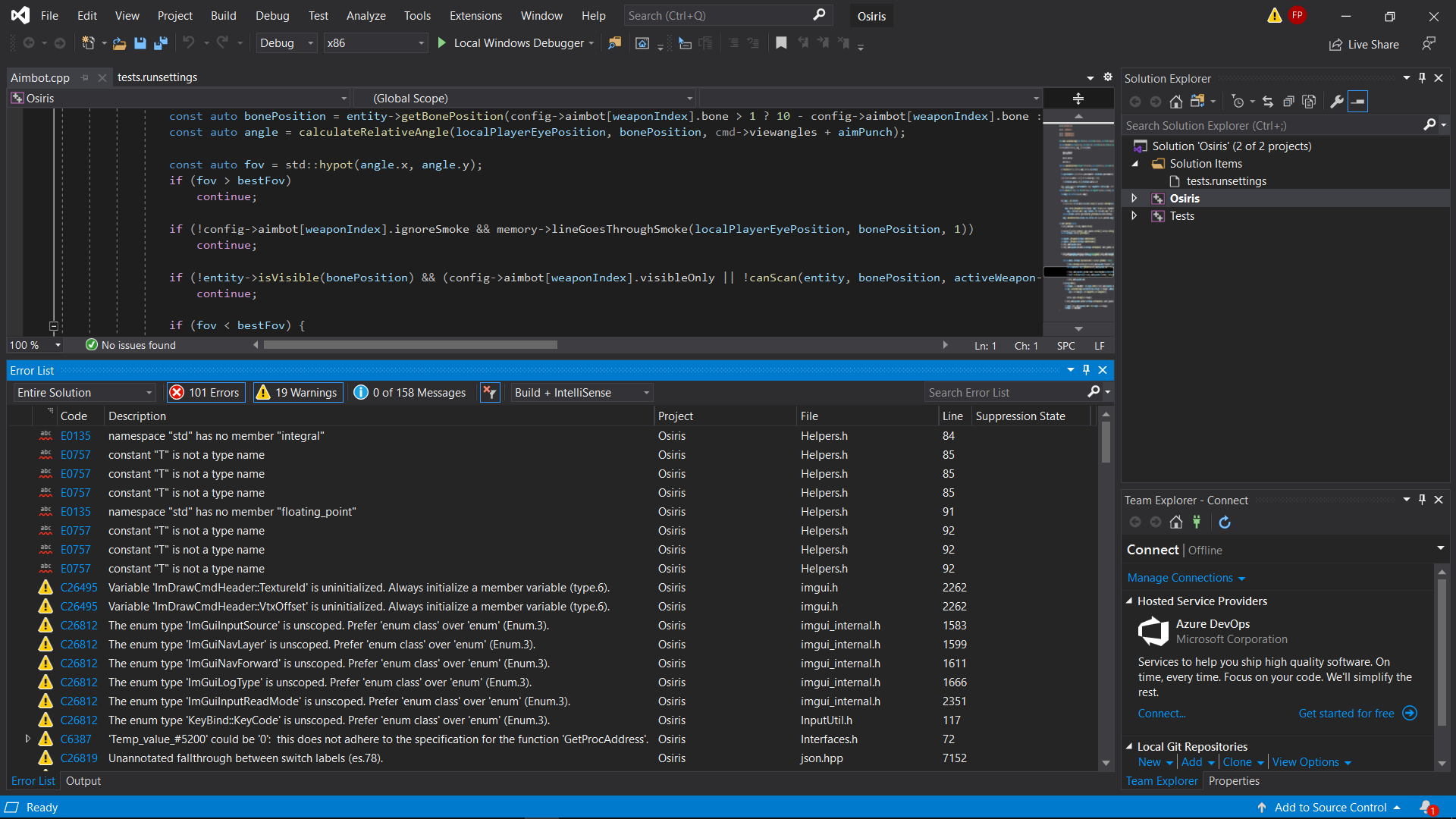Click the Clear error list filters icon

490,392
